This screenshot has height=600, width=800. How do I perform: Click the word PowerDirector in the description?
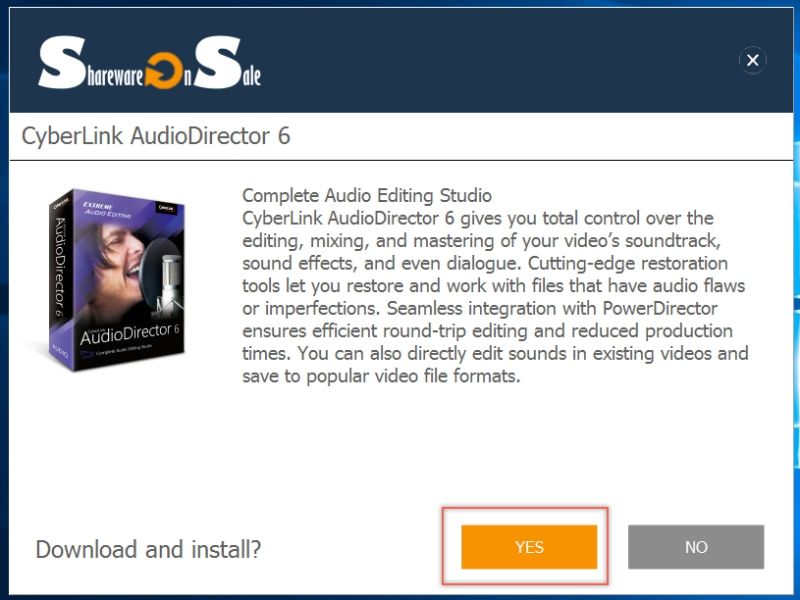(x=660, y=308)
